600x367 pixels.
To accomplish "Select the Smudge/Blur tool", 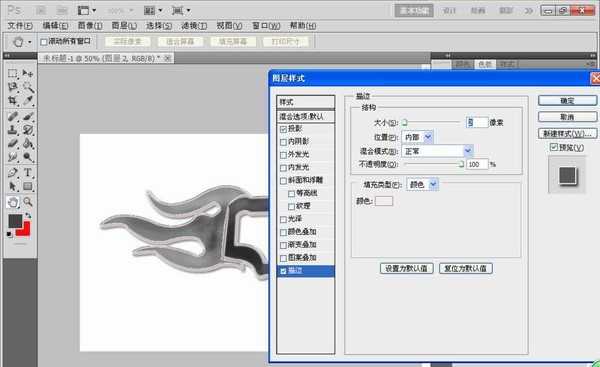I will click(x=13, y=157).
